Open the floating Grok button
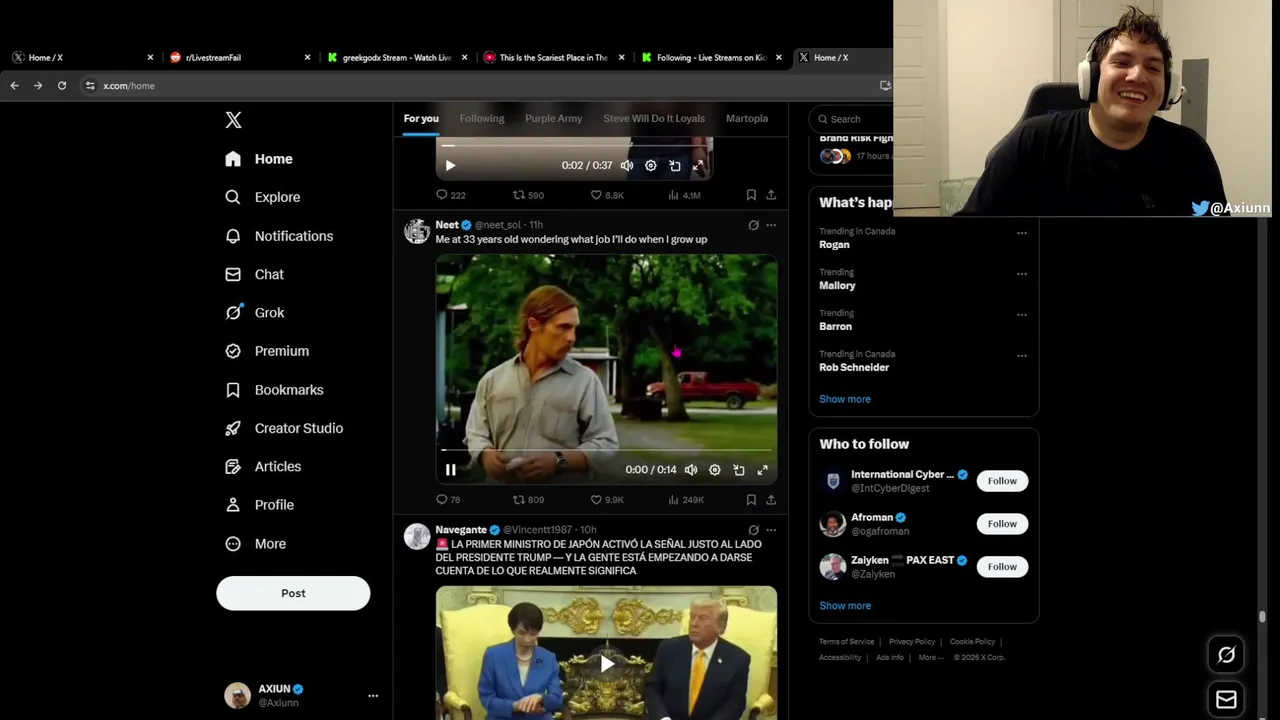1280x720 pixels. [x=1226, y=655]
